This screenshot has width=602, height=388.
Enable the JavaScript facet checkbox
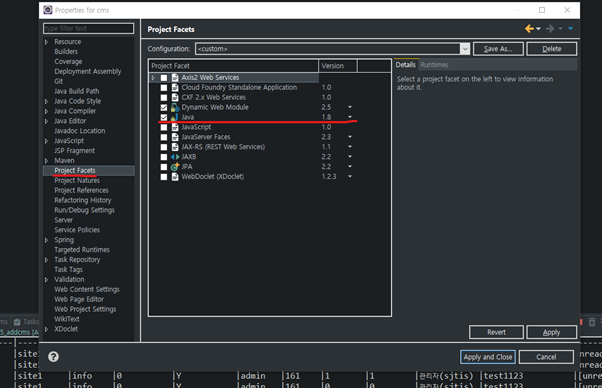coord(164,127)
